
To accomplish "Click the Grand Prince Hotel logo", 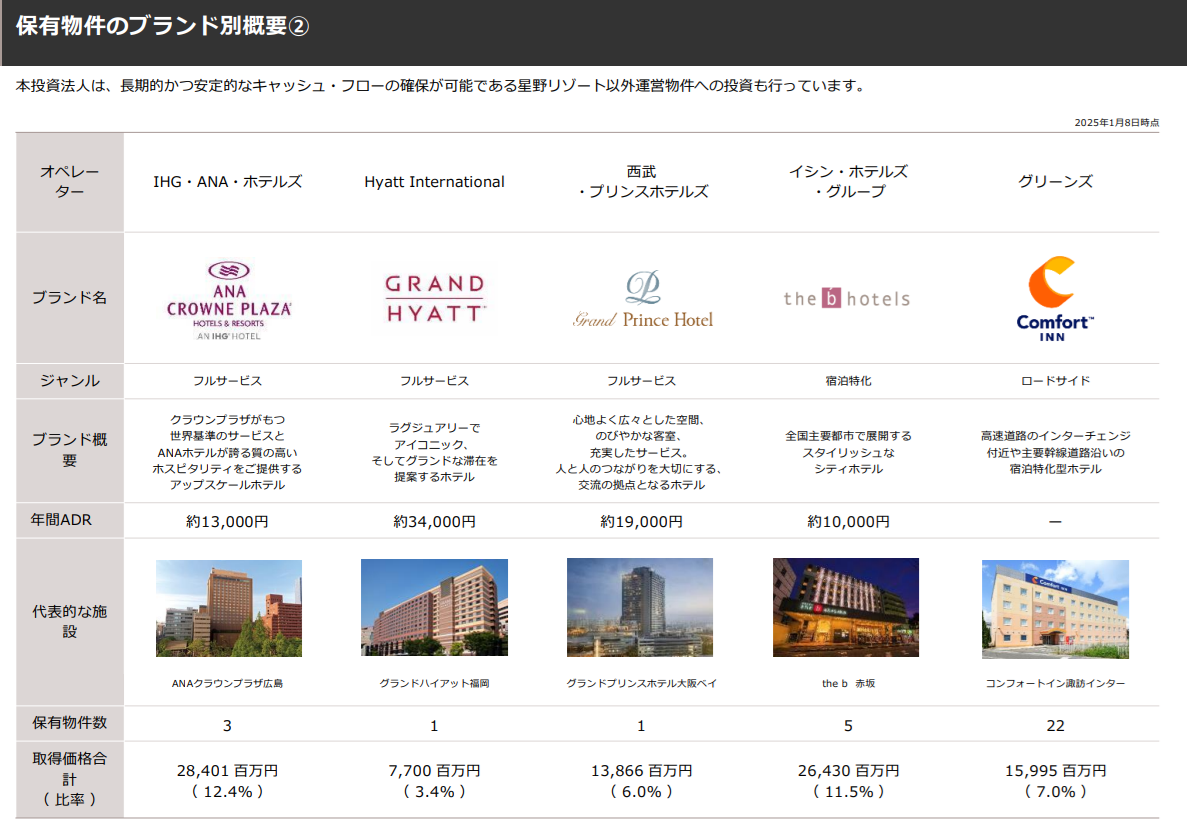I will [642, 300].
